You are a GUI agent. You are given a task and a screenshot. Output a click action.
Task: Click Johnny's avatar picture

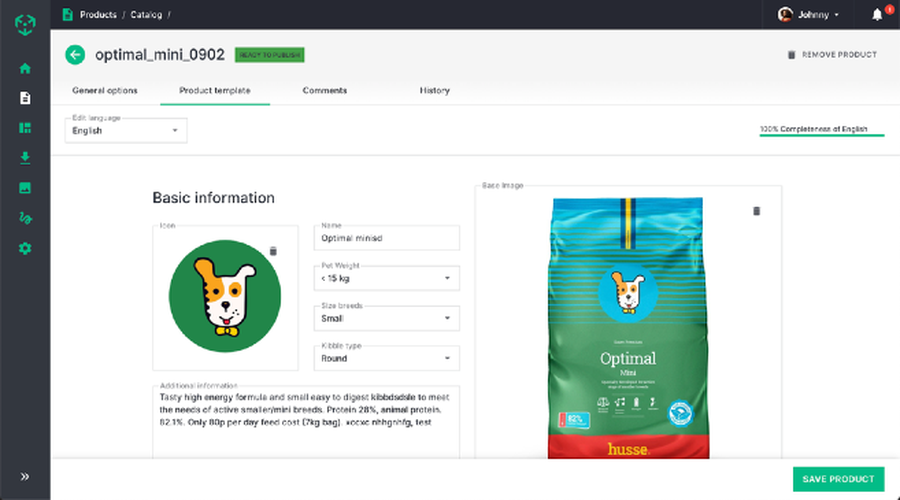pos(785,15)
